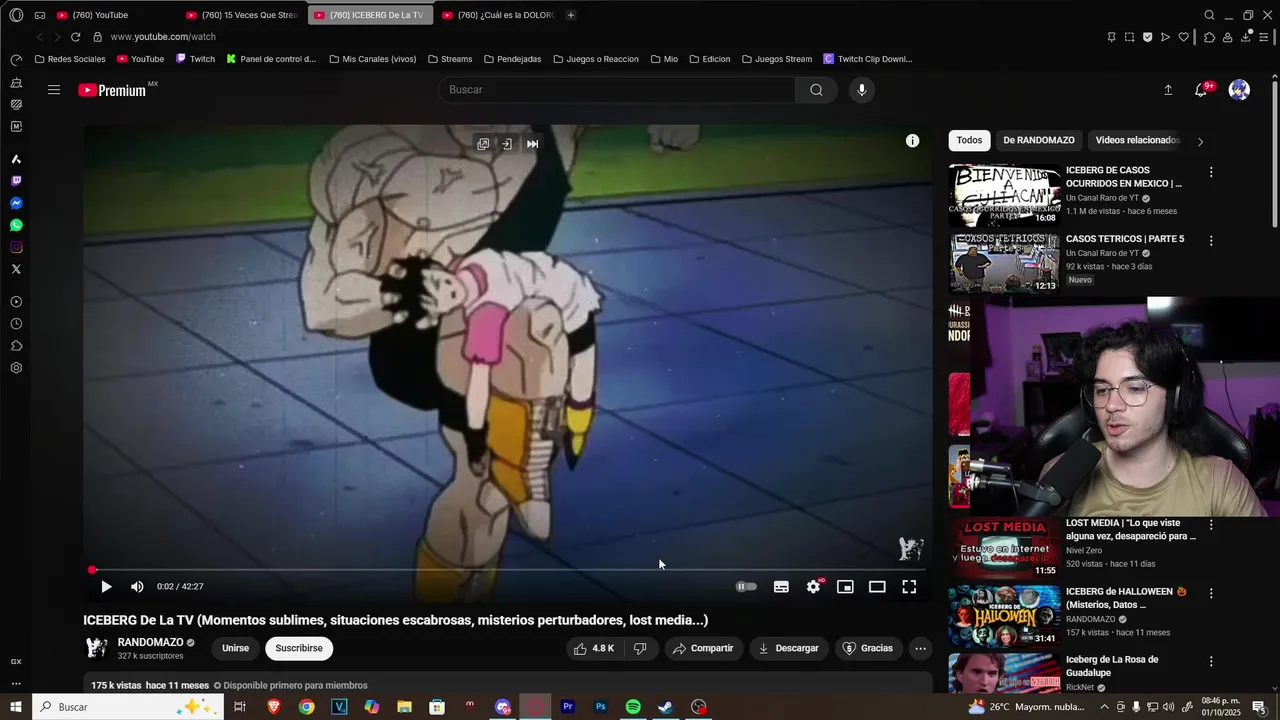Focus the Buscar search field
The image size is (1280, 720).
click(x=616, y=90)
